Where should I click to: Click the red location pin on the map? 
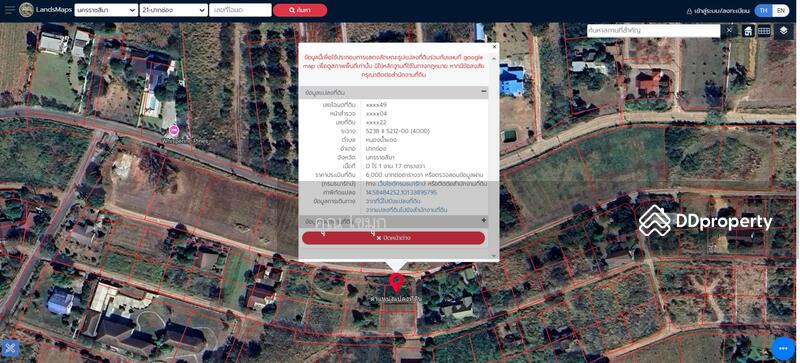pos(396,282)
